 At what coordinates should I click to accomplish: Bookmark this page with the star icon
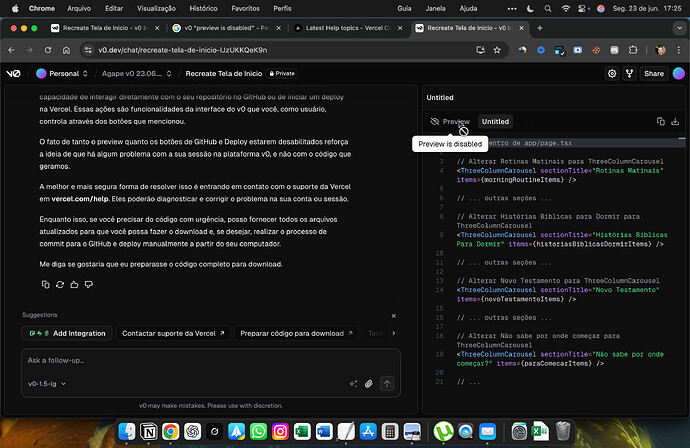(497, 50)
